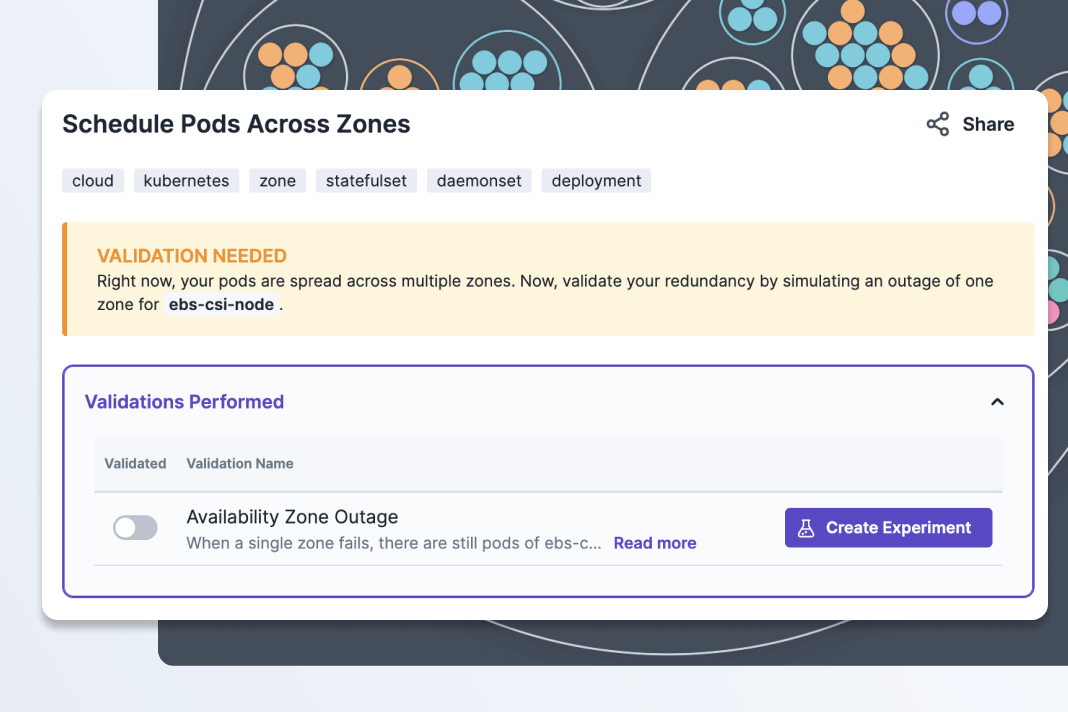Select the kubernetes tag

[x=186, y=181]
